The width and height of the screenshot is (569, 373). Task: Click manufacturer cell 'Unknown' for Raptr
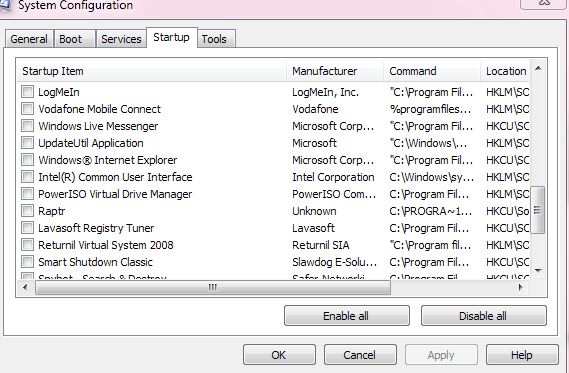click(x=314, y=212)
